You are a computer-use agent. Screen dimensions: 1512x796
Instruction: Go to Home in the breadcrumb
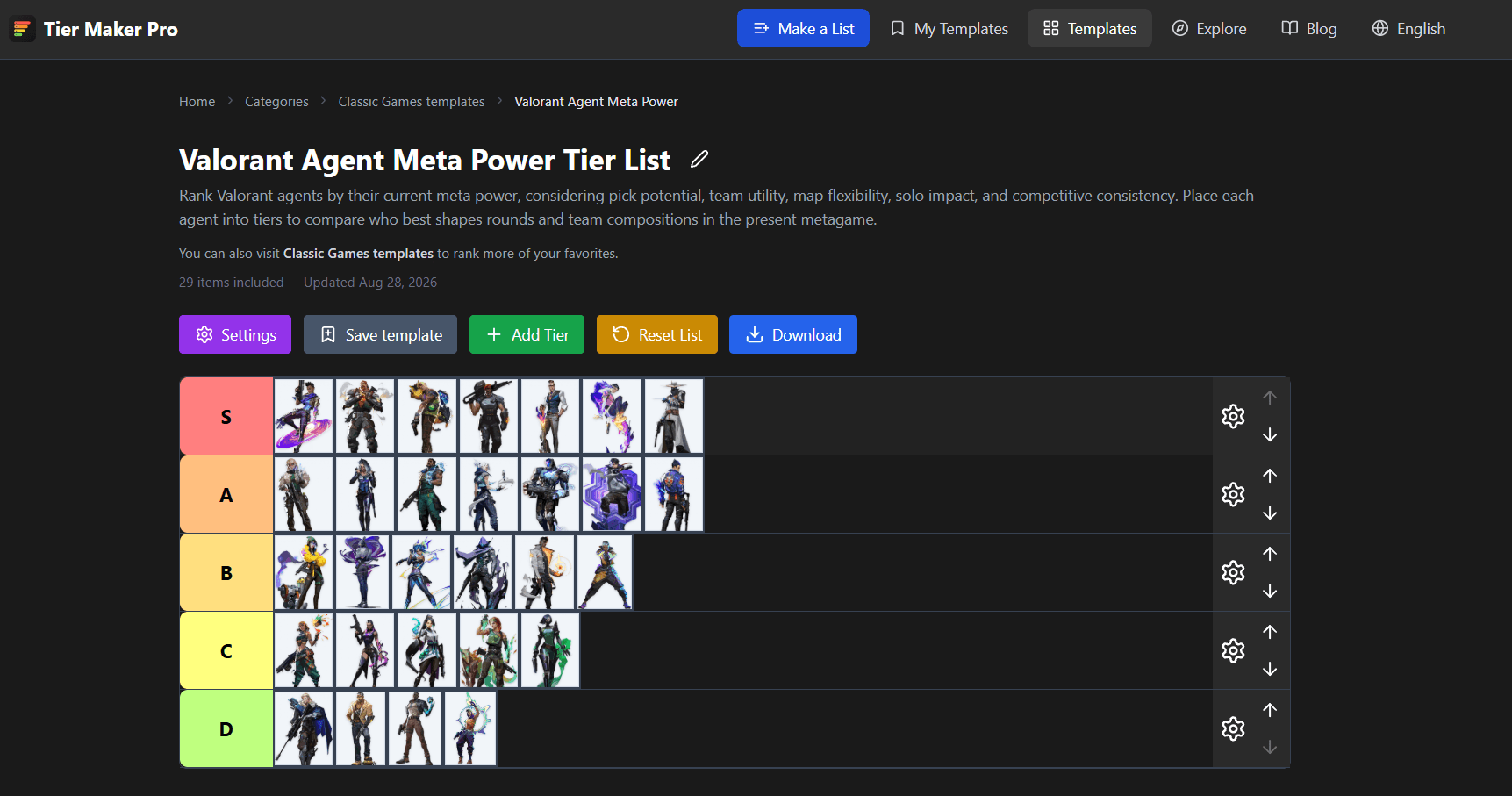click(x=197, y=102)
